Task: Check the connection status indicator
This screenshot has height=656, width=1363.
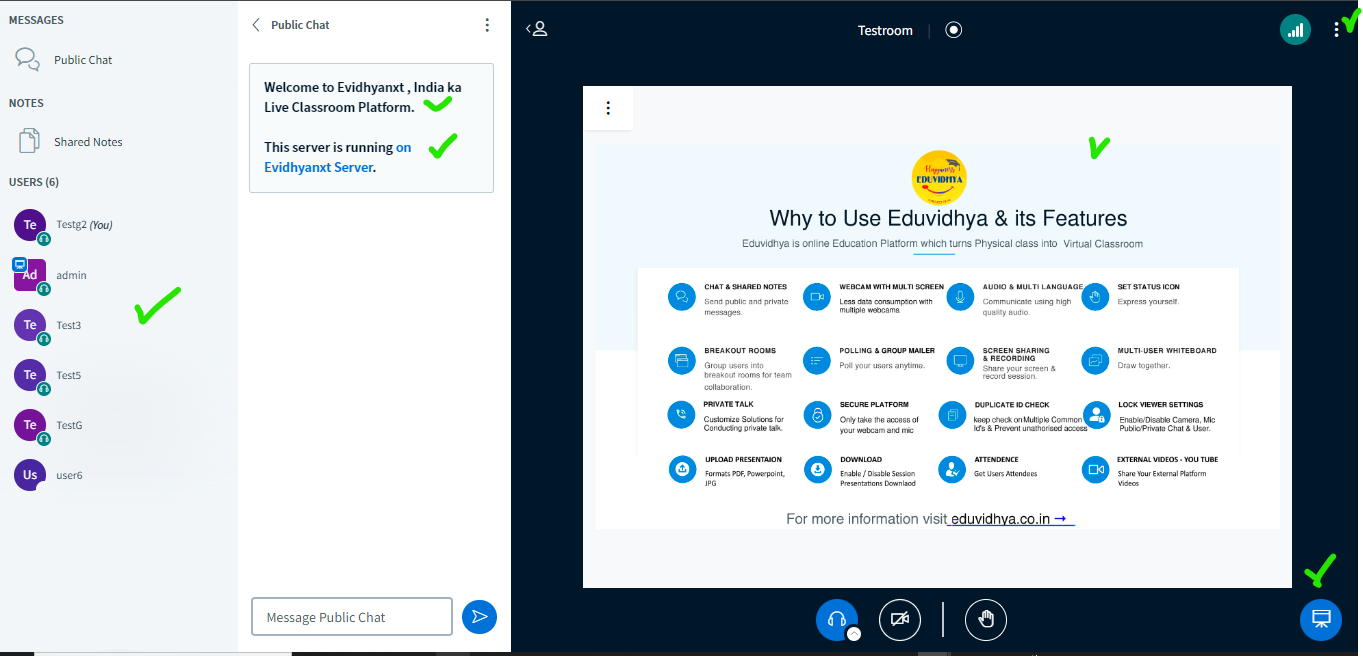Action: click(1295, 30)
